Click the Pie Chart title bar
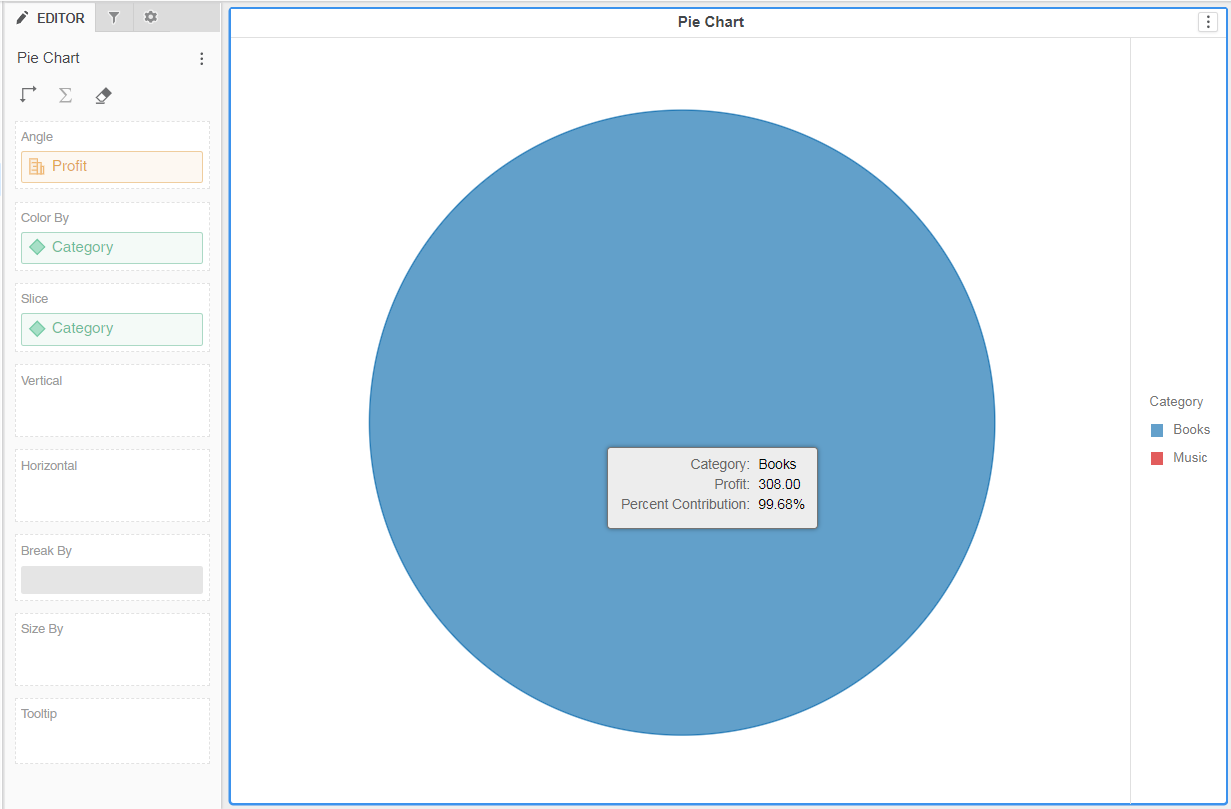This screenshot has height=809, width=1231. 711,21
